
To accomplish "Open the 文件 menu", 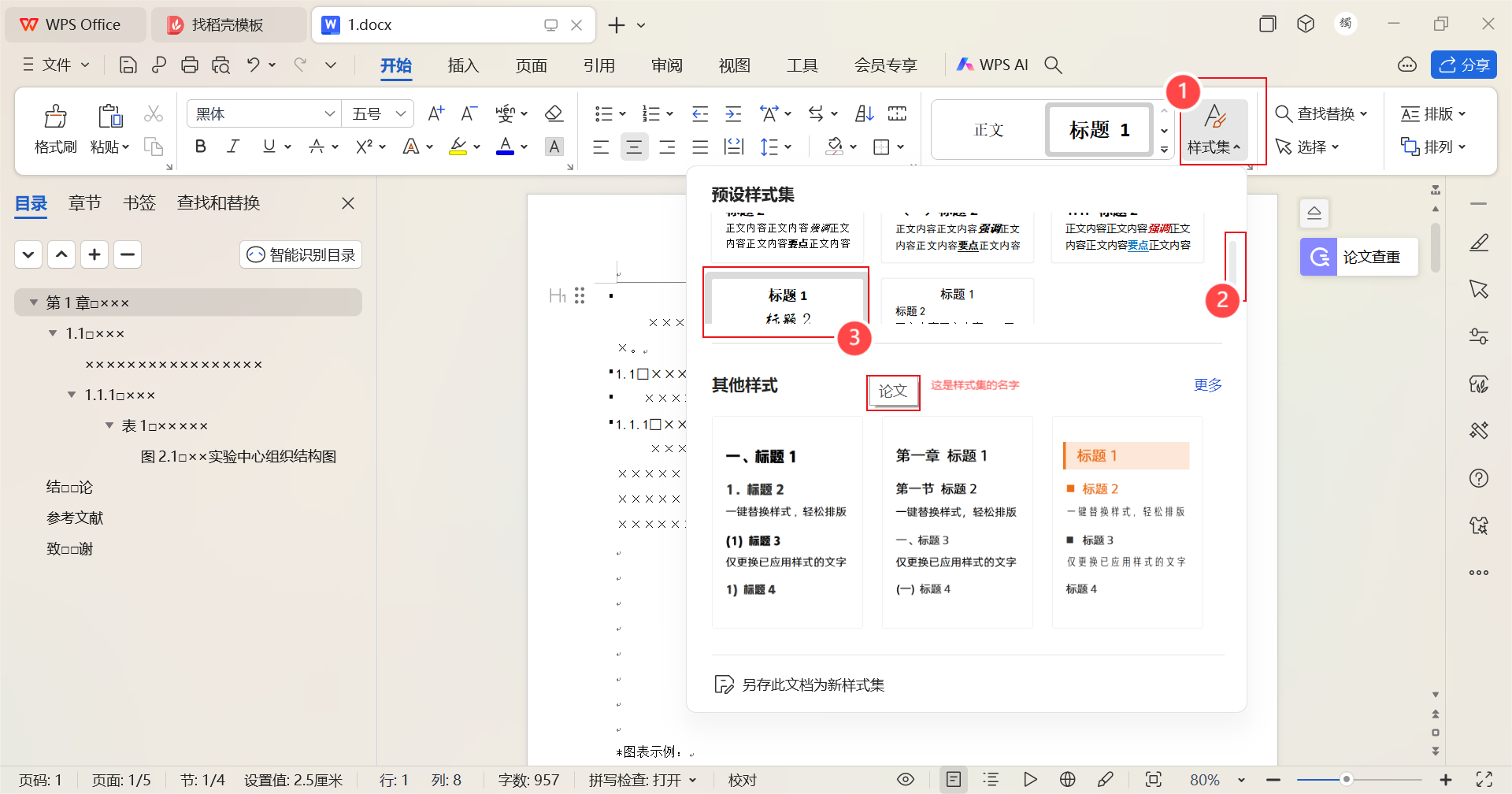I will pos(56,65).
